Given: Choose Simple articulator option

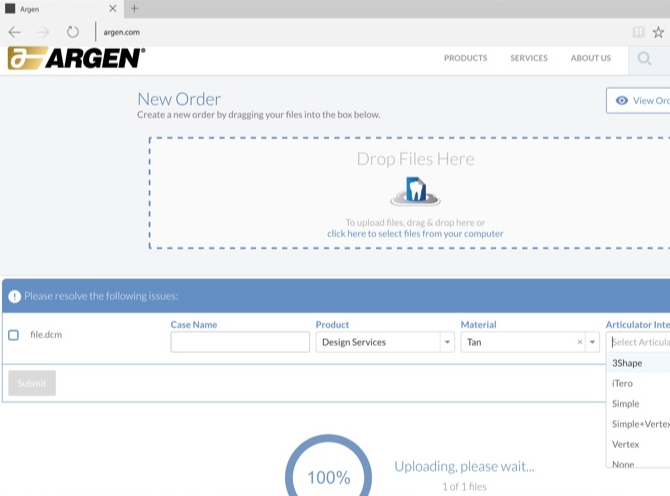Looking at the screenshot, I should pyautogui.click(x=638, y=404).
